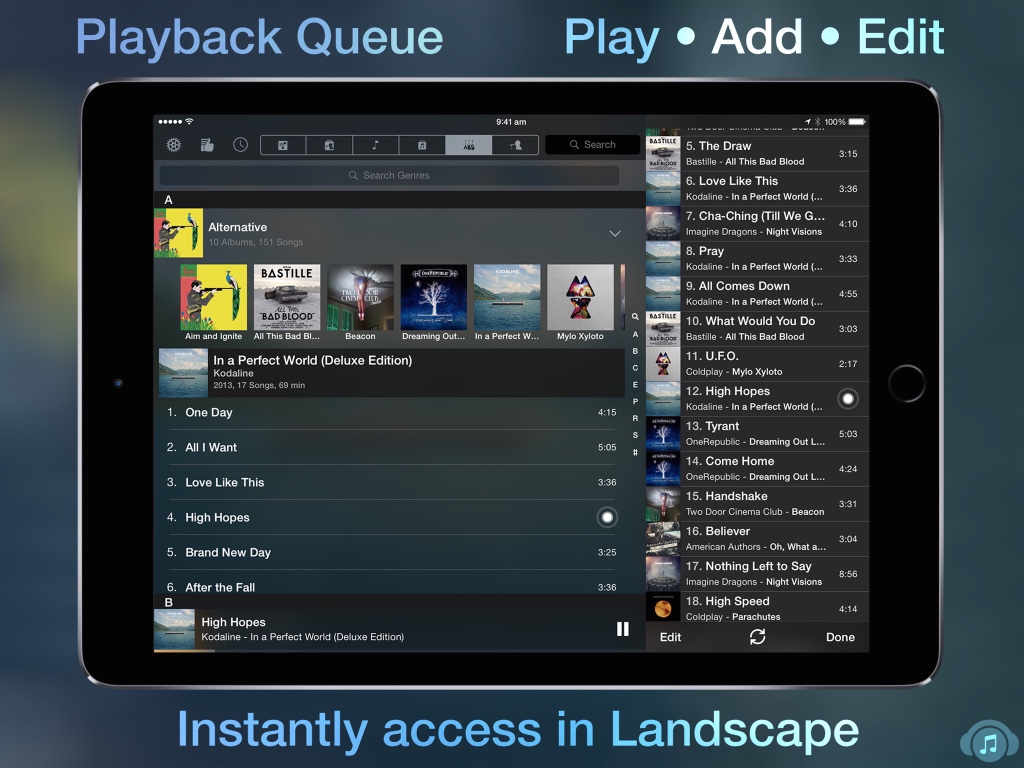Select the highlighted genres tab
1024x768 pixels.
[x=468, y=145]
